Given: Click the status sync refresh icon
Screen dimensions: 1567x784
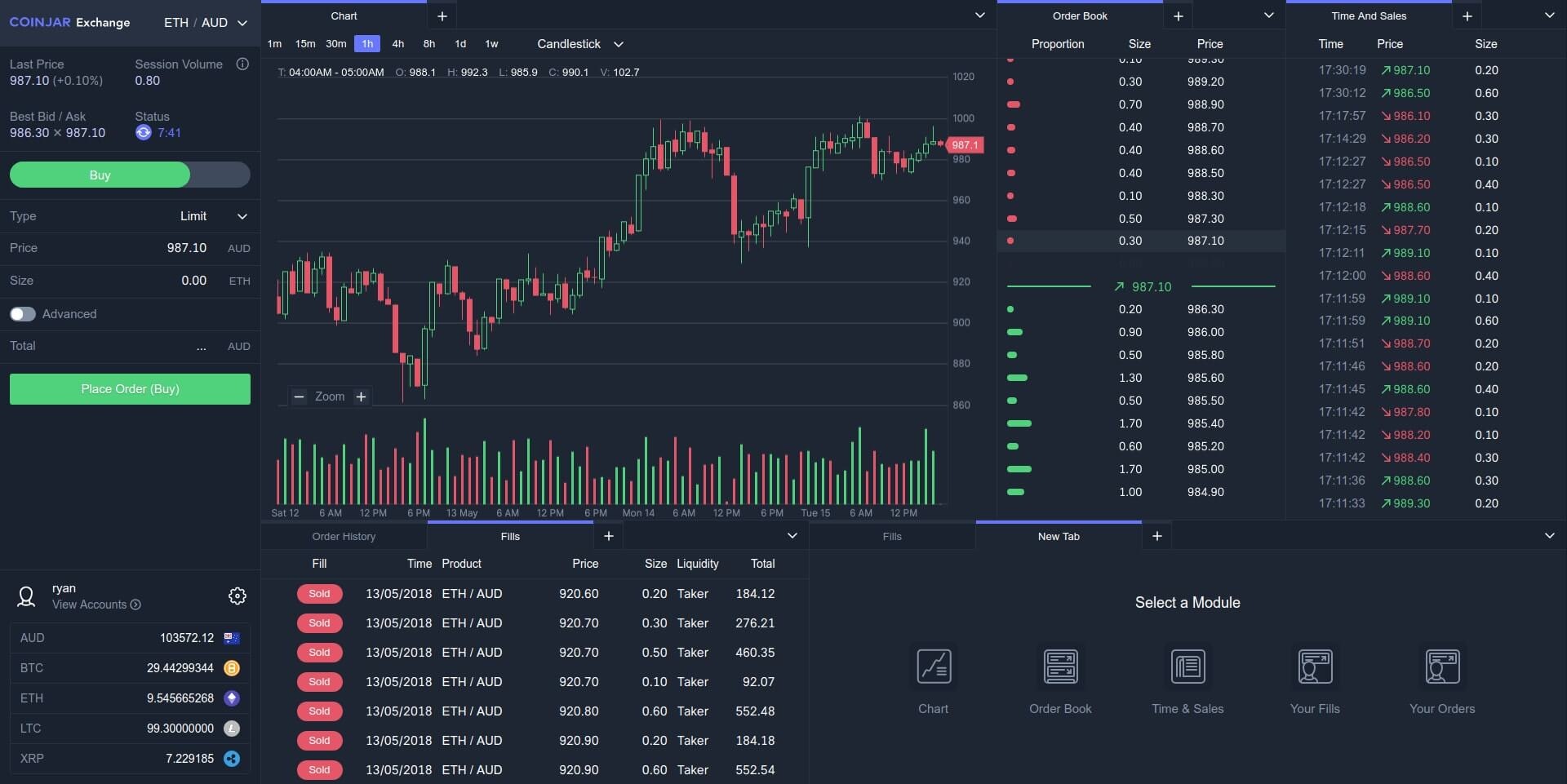Looking at the screenshot, I should click(144, 132).
